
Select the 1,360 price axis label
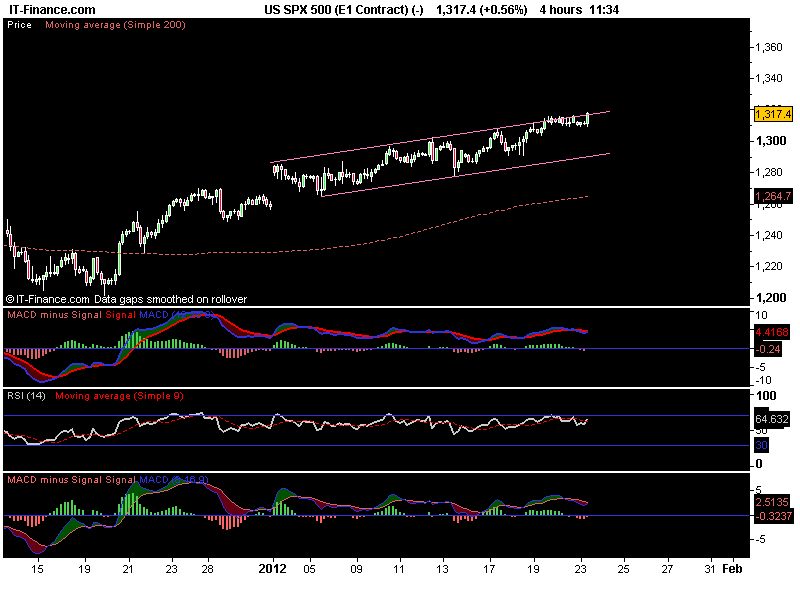768,47
